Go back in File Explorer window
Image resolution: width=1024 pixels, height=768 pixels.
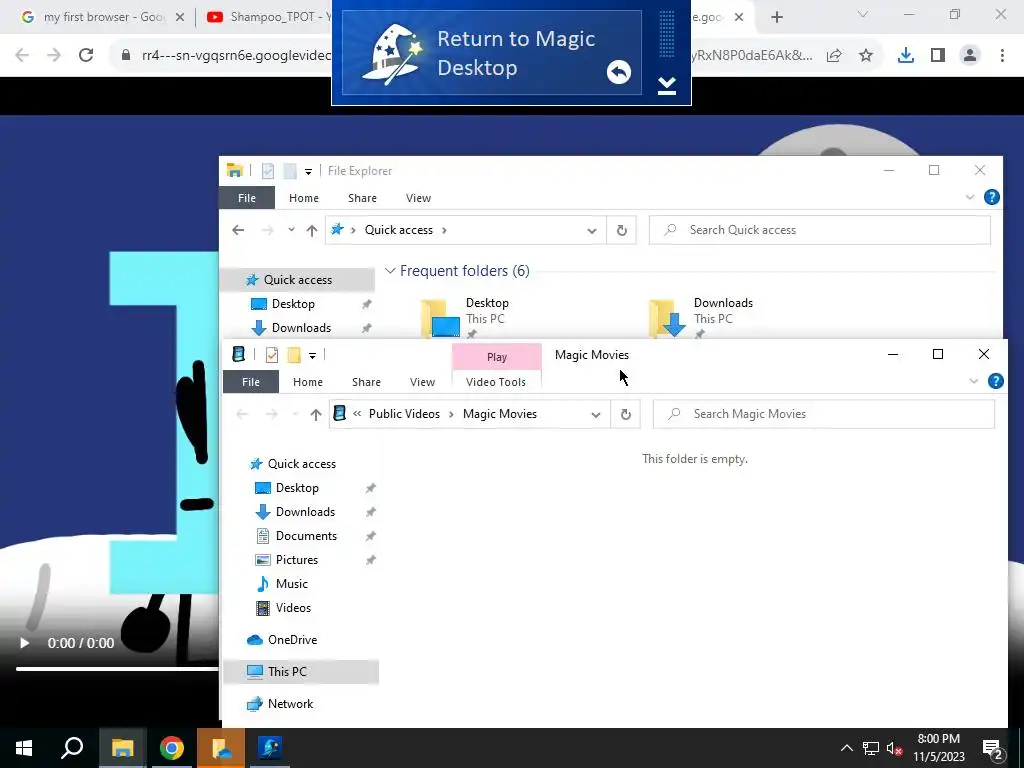238,230
